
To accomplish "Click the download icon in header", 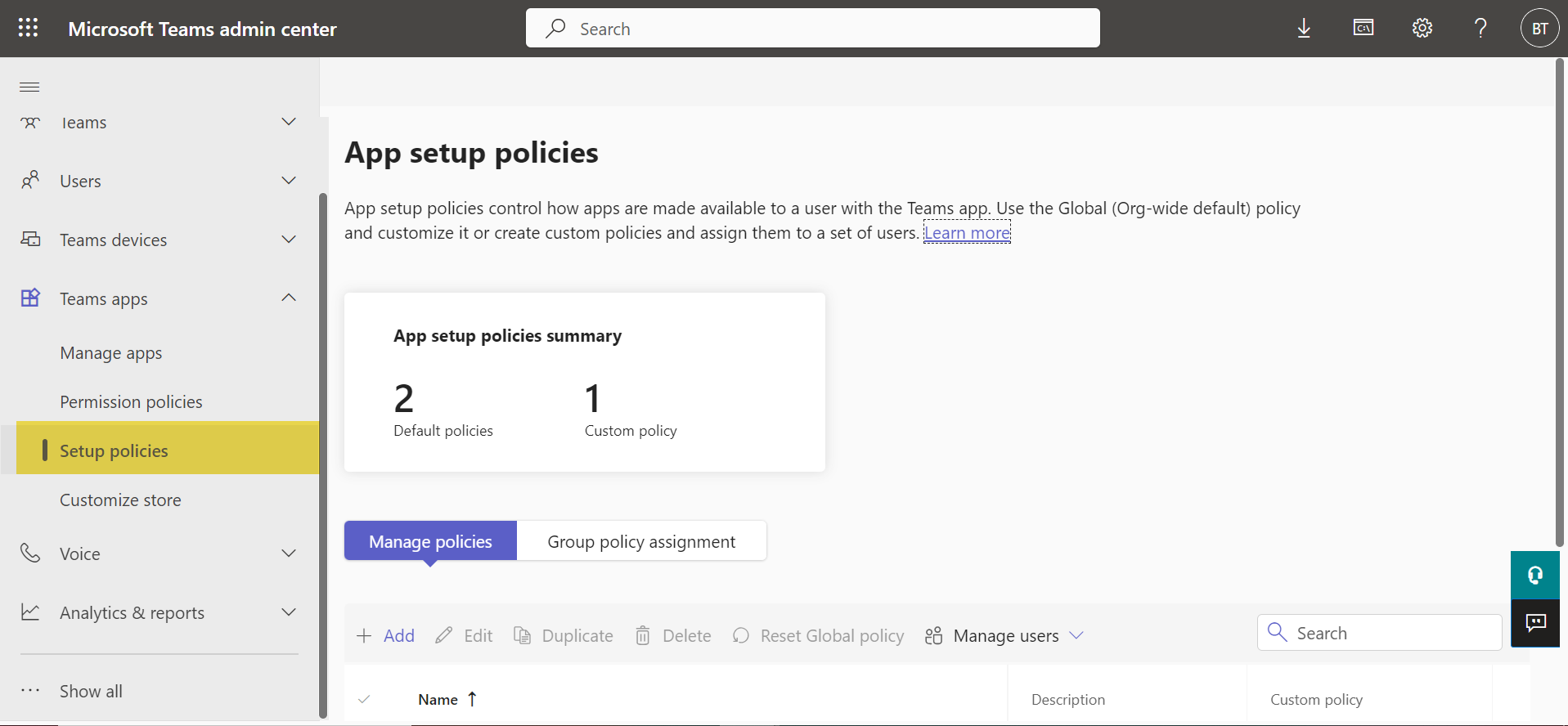I will coord(1304,29).
